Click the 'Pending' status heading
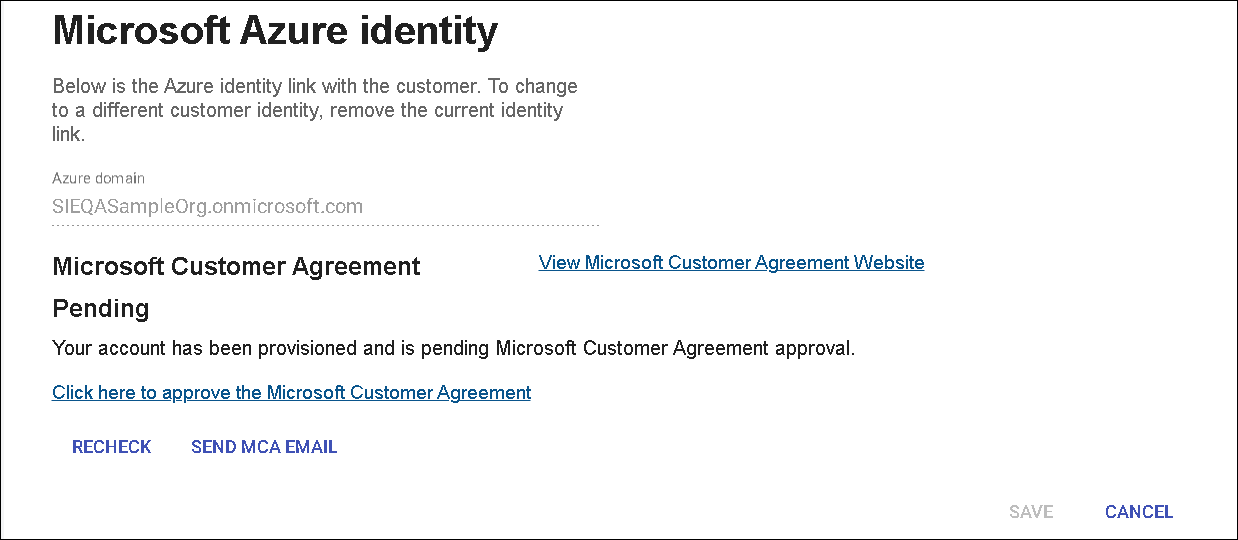Viewport: 1238px width, 540px height. click(x=100, y=308)
